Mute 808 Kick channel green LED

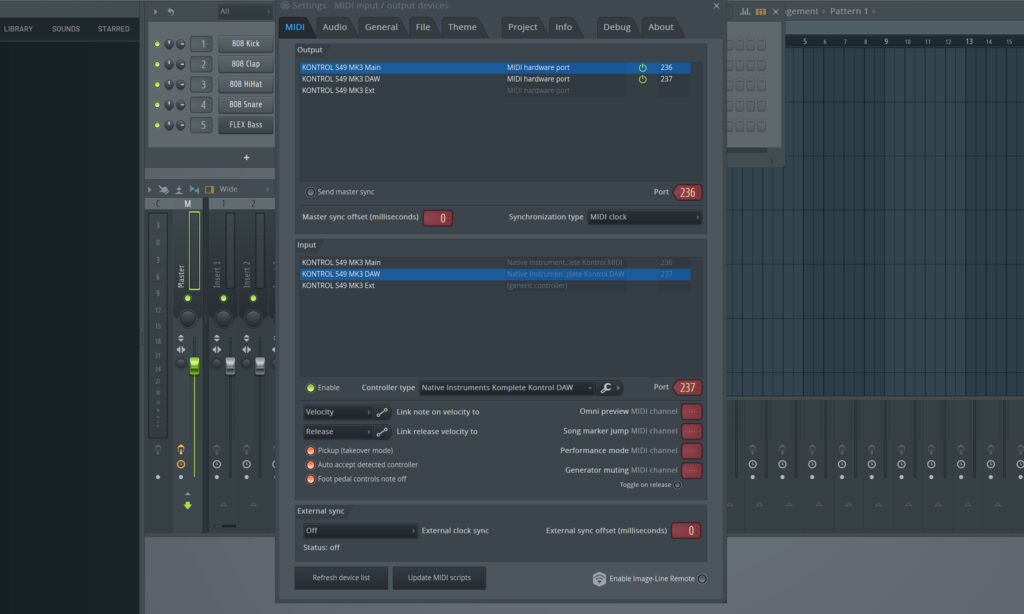point(157,44)
